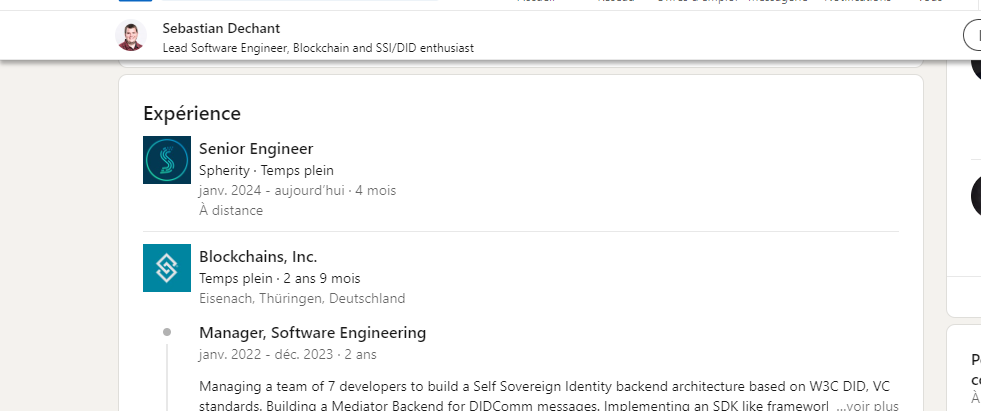Screen dimensions: 981x411
Task: Click the Temps plein · 2 ans 9 mois line
Action: point(280,278)
